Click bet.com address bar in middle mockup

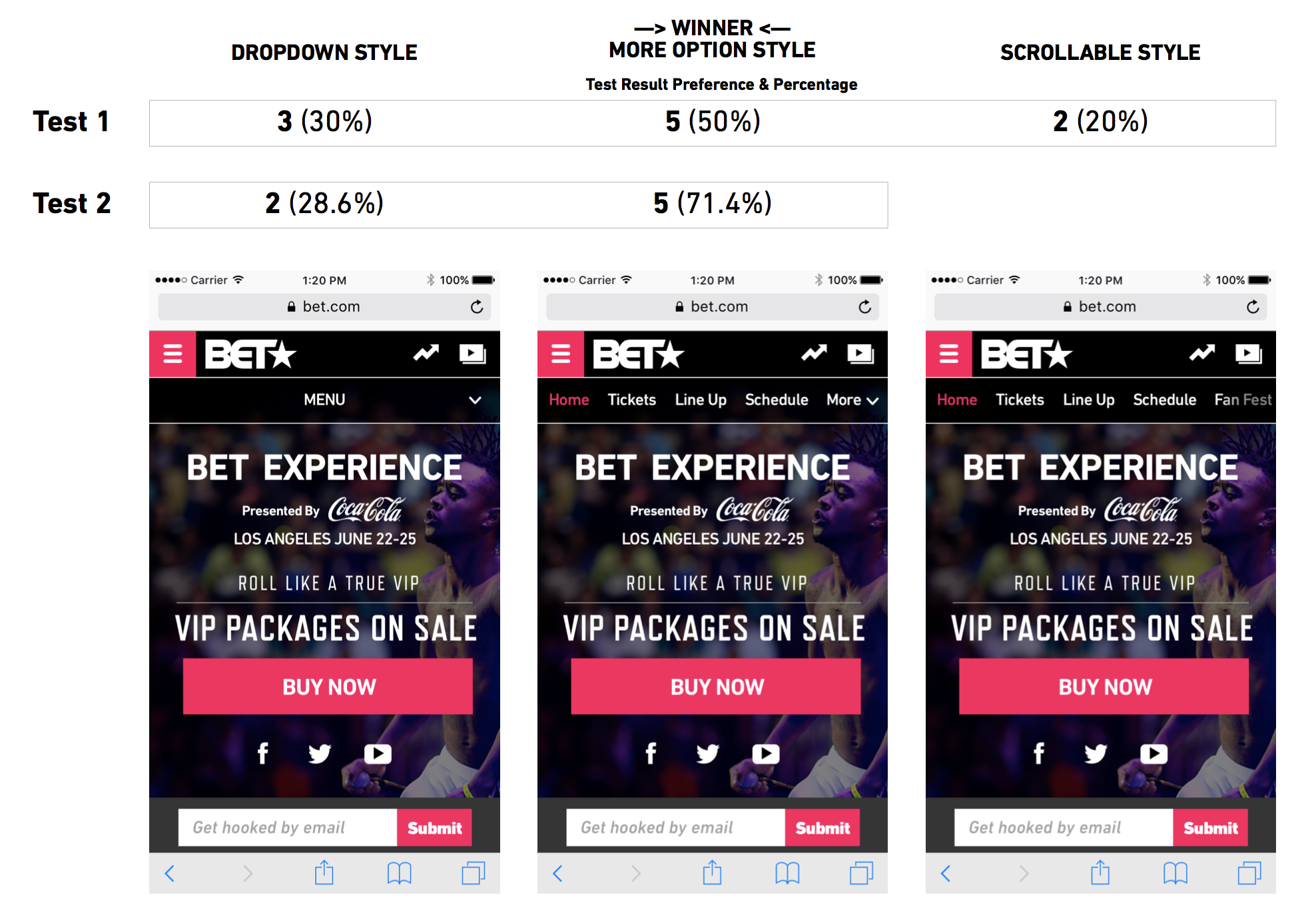[x=713, y=306]
